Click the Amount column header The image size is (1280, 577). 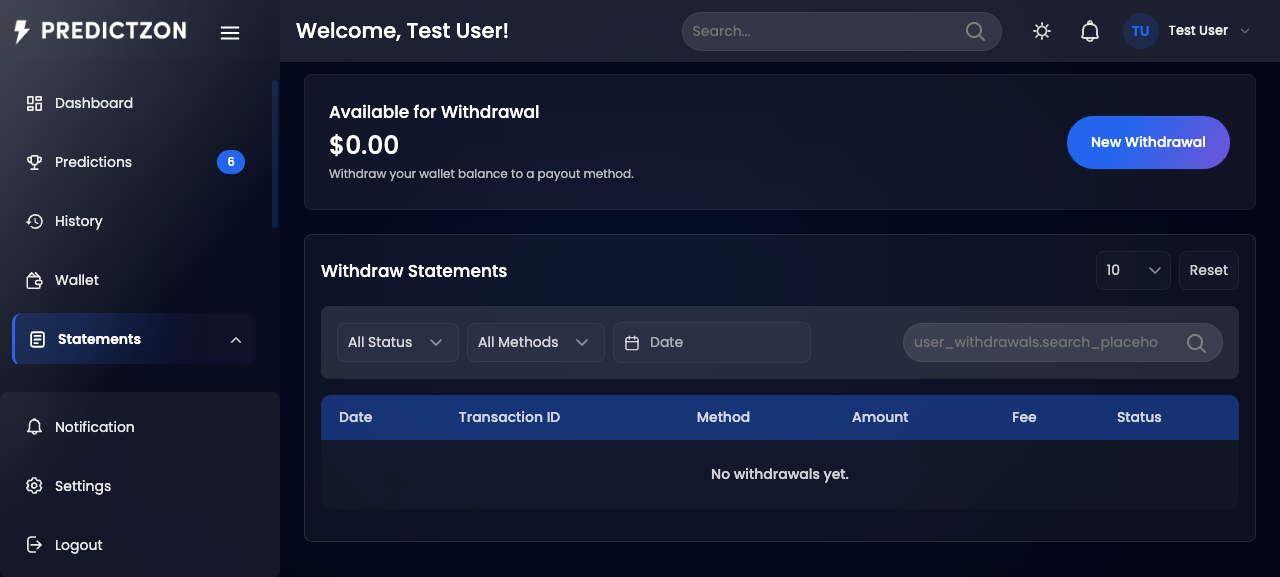click(880, 417)
